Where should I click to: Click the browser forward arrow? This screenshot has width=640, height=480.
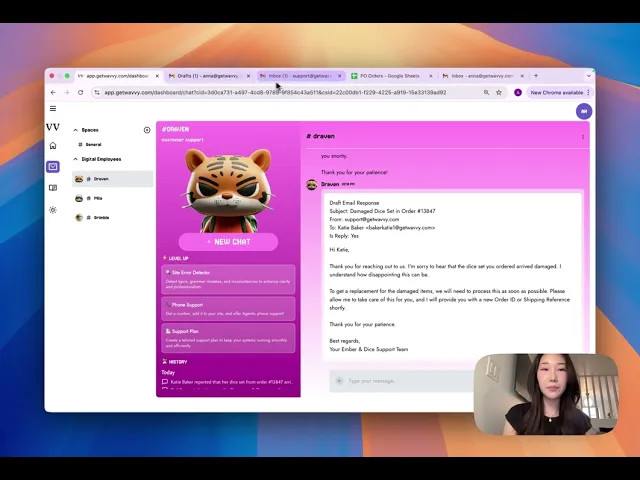coord(67,93)
